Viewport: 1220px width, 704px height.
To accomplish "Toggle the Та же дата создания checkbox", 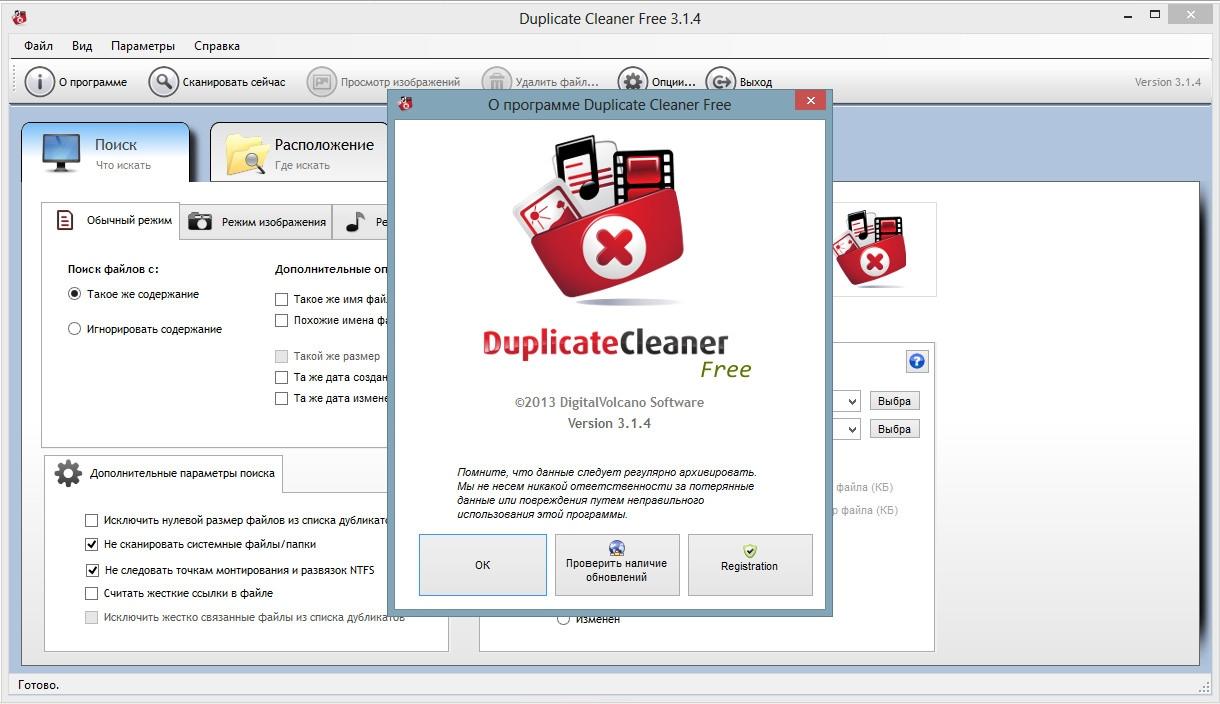I will pos(281,377).
